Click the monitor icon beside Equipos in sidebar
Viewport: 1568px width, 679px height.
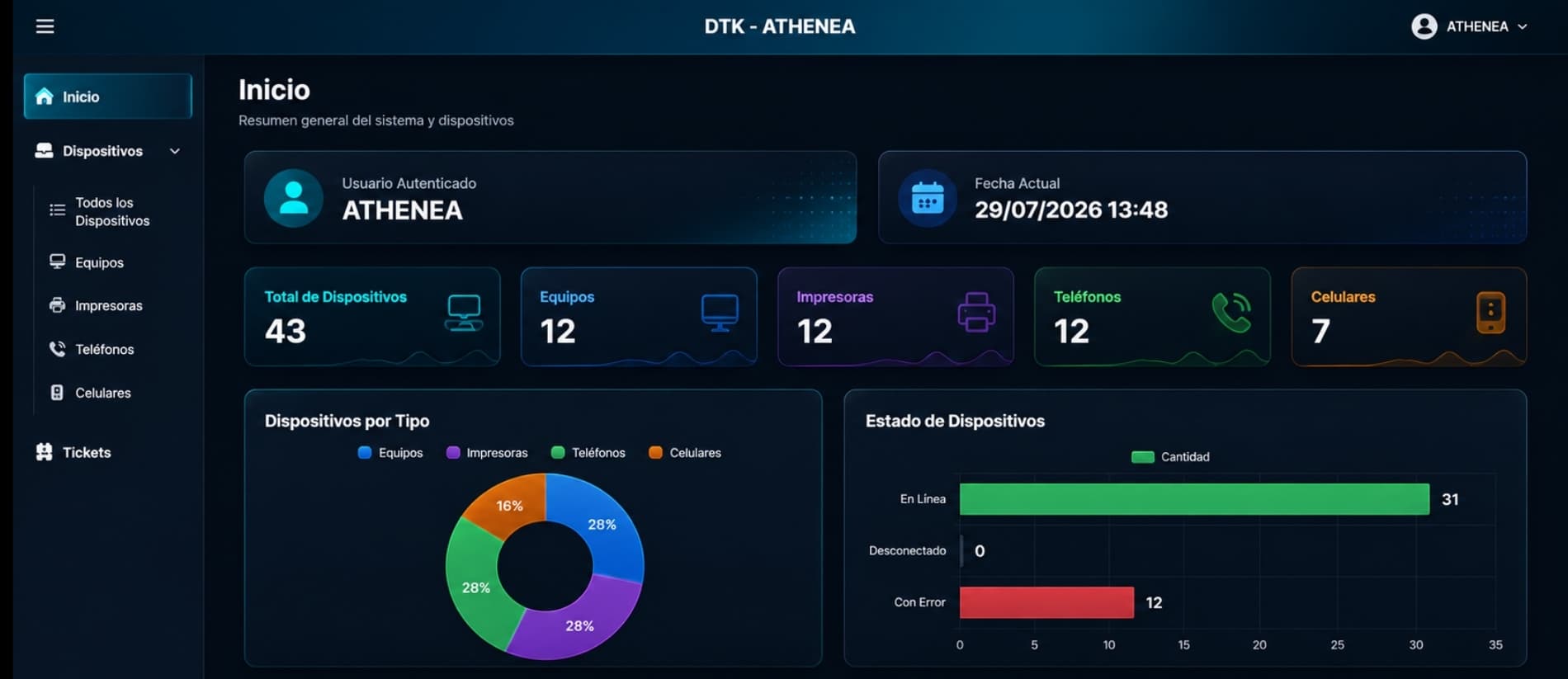[57, 262]
